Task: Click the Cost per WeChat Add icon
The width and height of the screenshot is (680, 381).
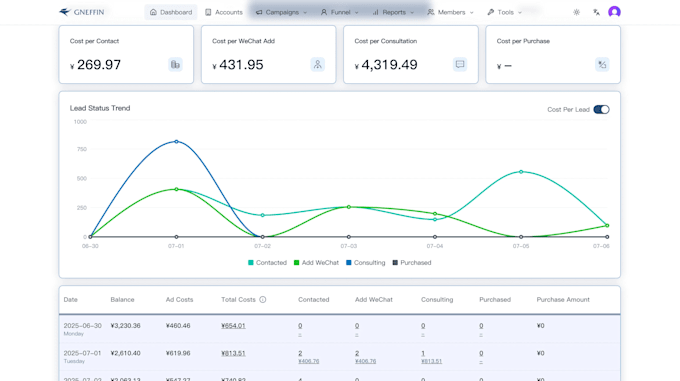Action: coord(317,65)
